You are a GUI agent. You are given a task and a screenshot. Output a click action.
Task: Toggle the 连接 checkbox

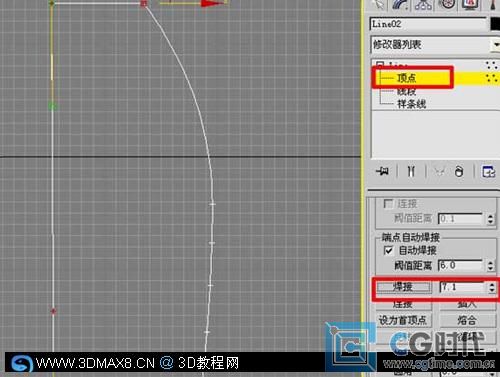coord(388,203)
